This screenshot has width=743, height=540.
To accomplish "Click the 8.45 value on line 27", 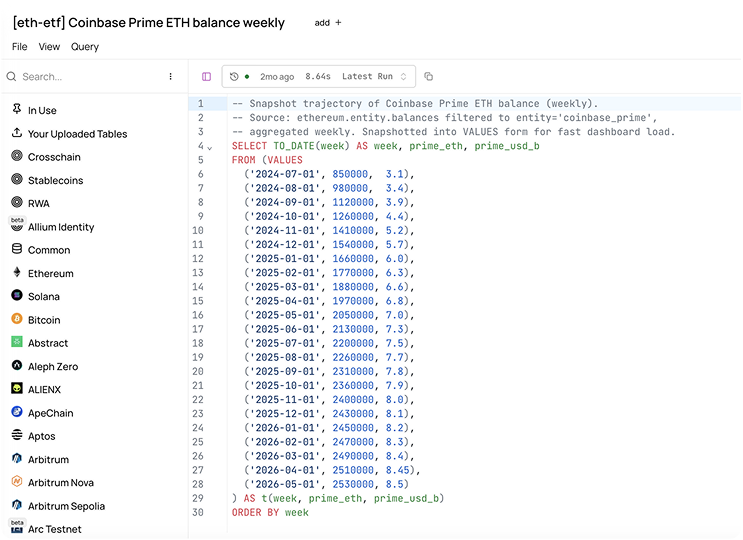I will pos(397,470).
